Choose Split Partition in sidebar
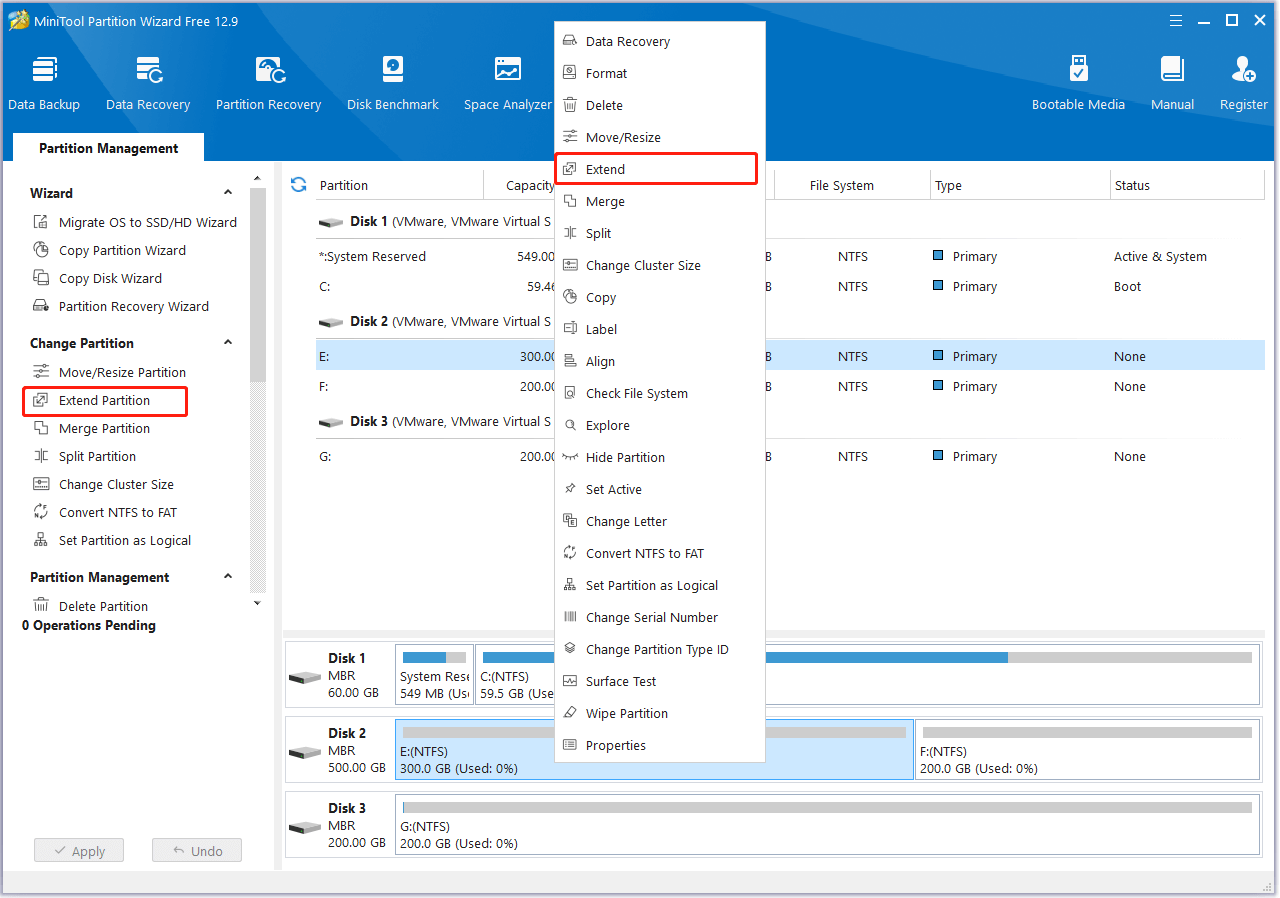This screenshot has width=1280, height=898. 85,457
